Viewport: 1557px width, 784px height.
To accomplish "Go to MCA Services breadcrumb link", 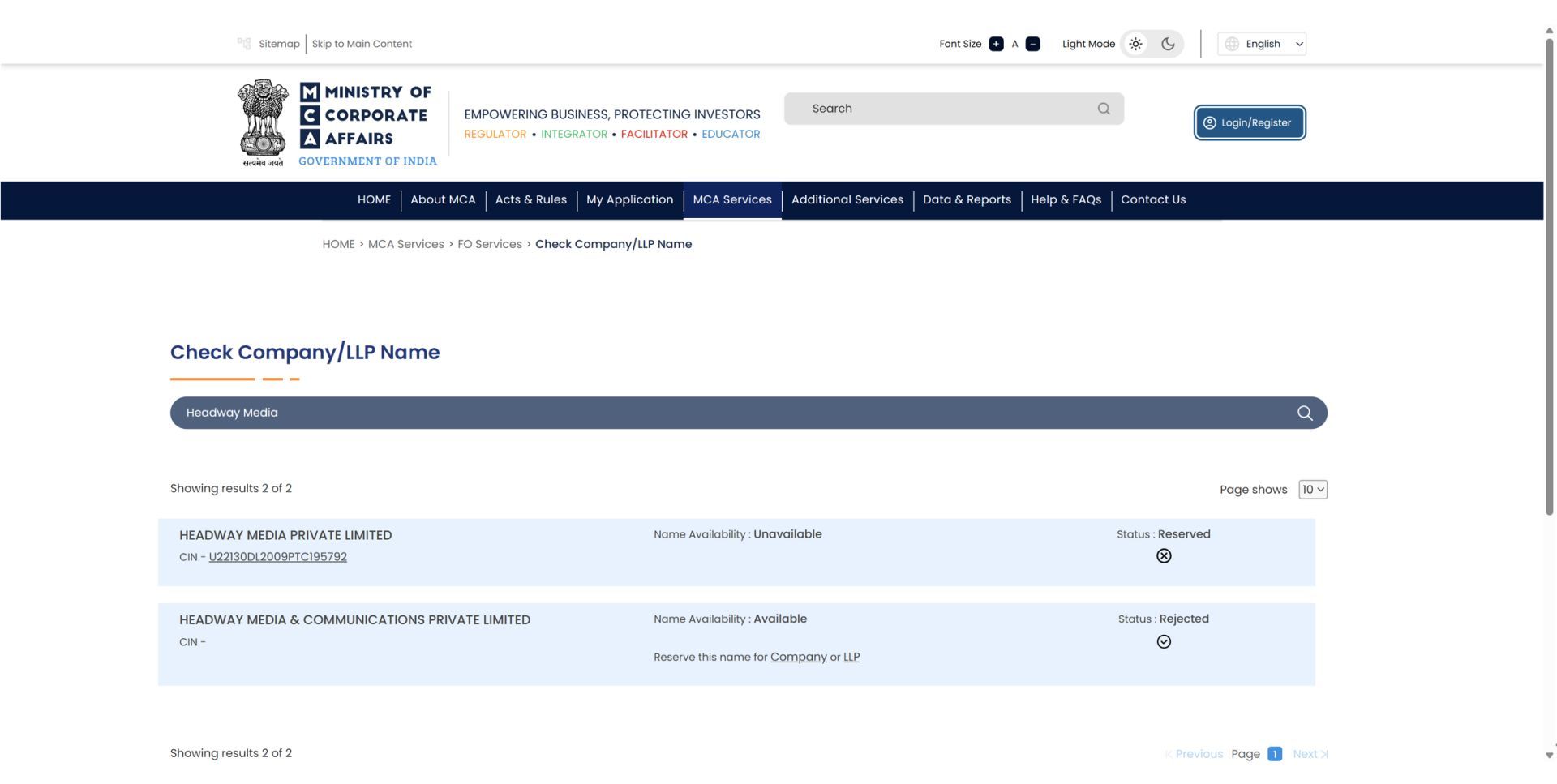I will 405,244.
